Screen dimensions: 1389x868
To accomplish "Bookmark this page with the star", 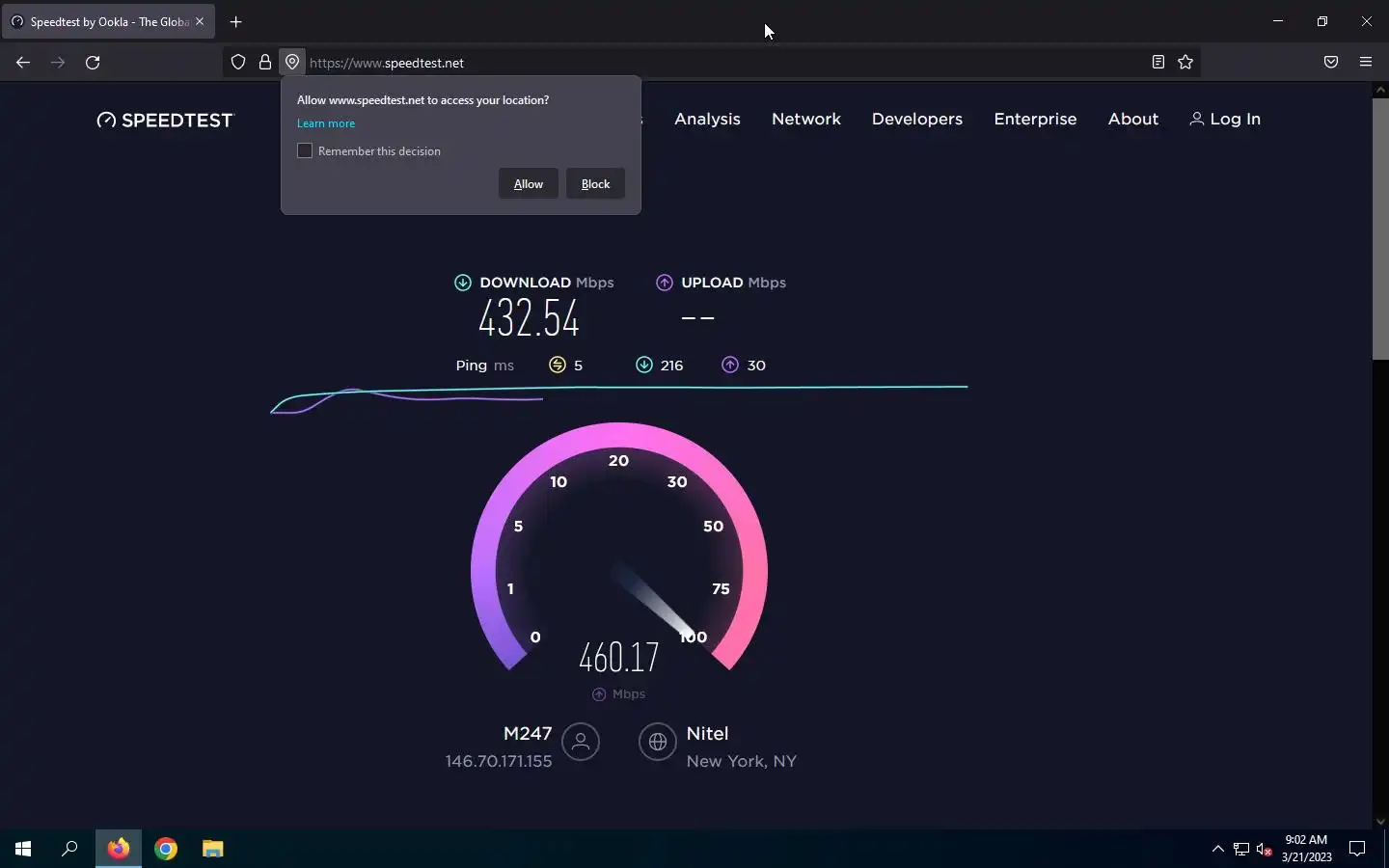I will tap(1185, 63).
